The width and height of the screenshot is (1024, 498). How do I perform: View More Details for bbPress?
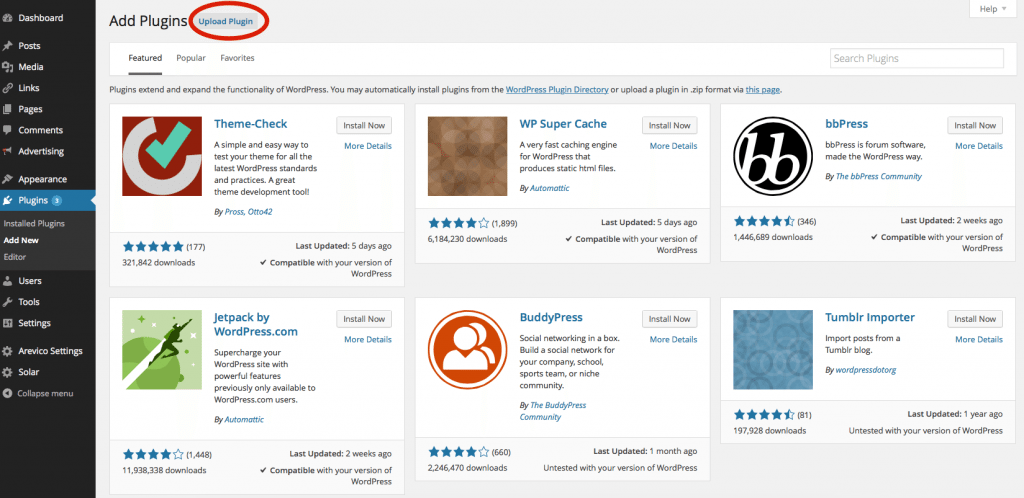point(979,146)
